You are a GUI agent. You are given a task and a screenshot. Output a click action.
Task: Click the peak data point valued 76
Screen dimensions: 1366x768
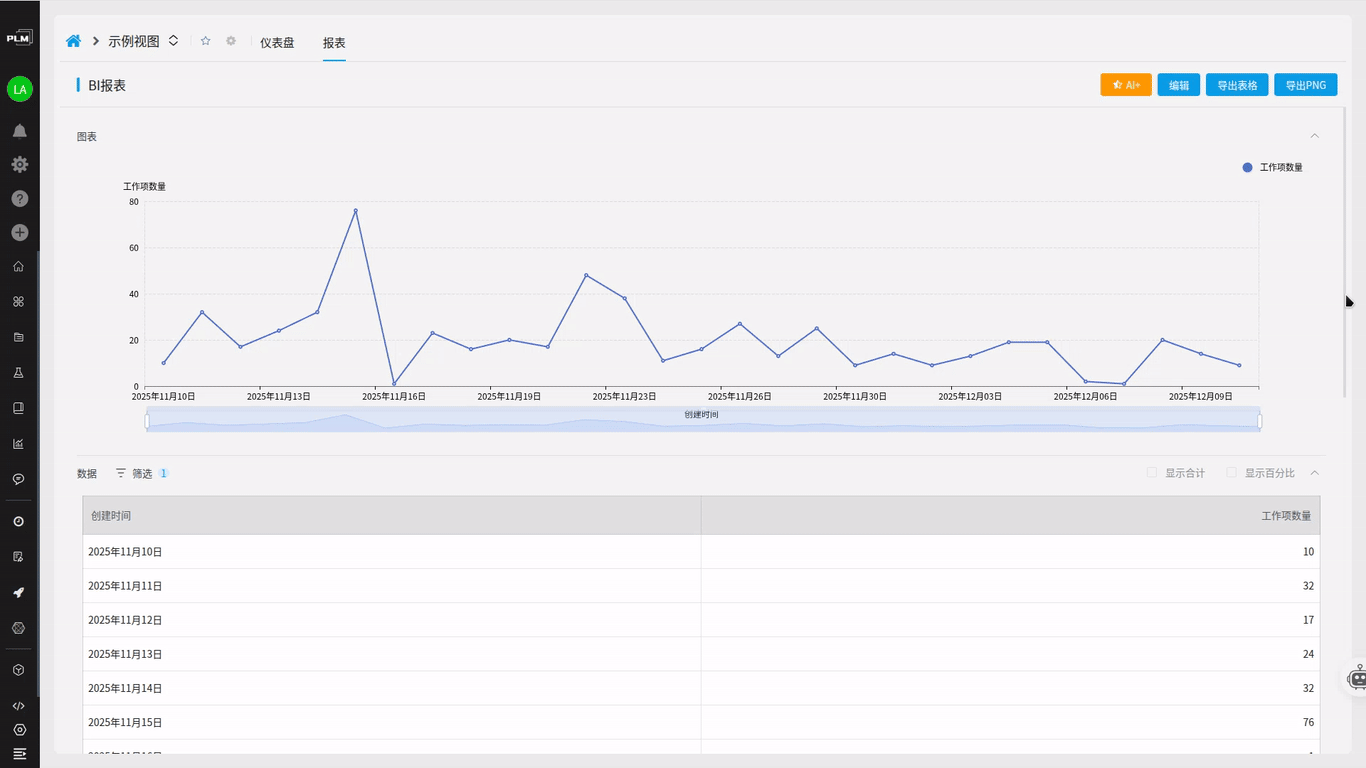point(355,210)
